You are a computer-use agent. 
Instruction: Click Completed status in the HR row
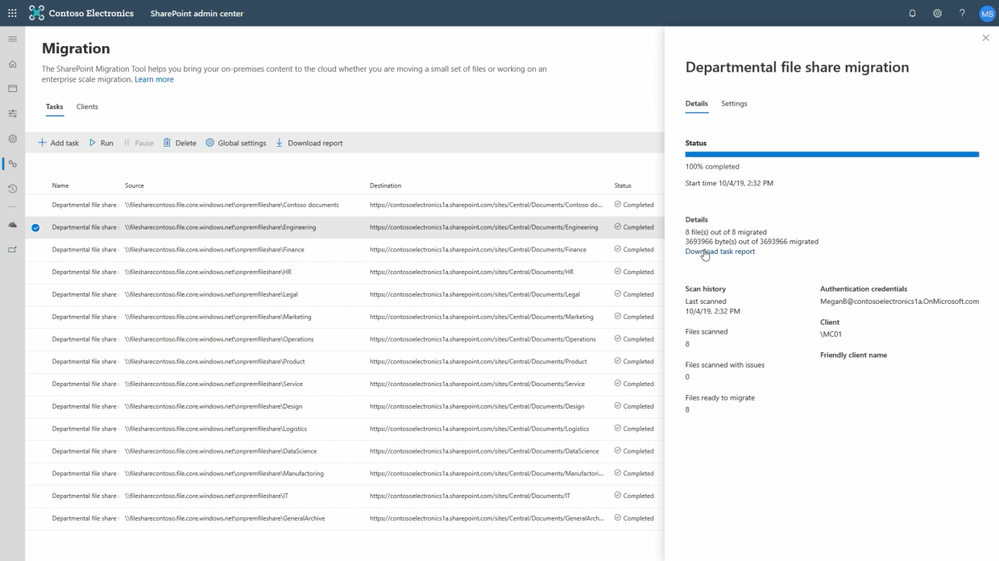634,272
